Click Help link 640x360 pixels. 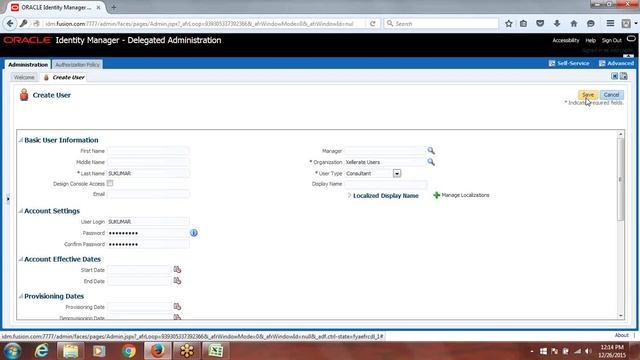point(590,40)
